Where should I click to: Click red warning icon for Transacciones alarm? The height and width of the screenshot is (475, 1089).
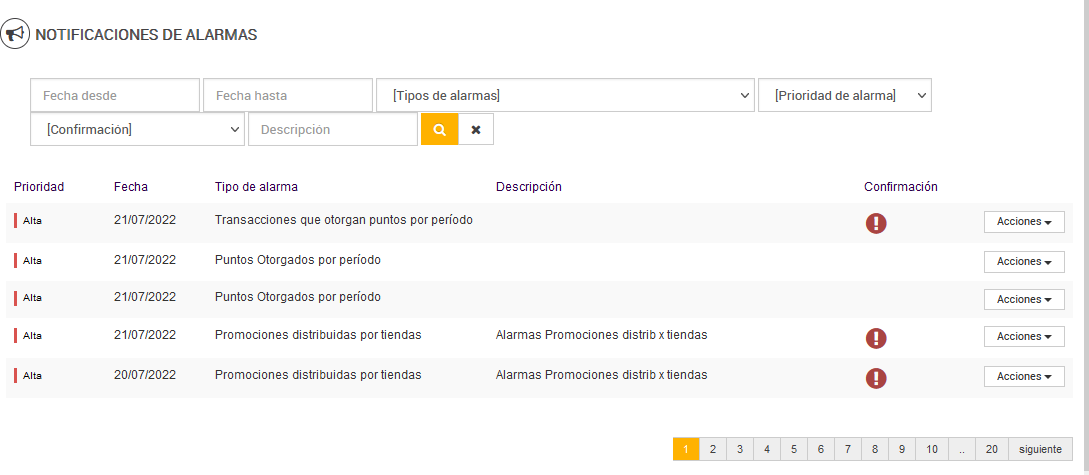tap(876, 223)
